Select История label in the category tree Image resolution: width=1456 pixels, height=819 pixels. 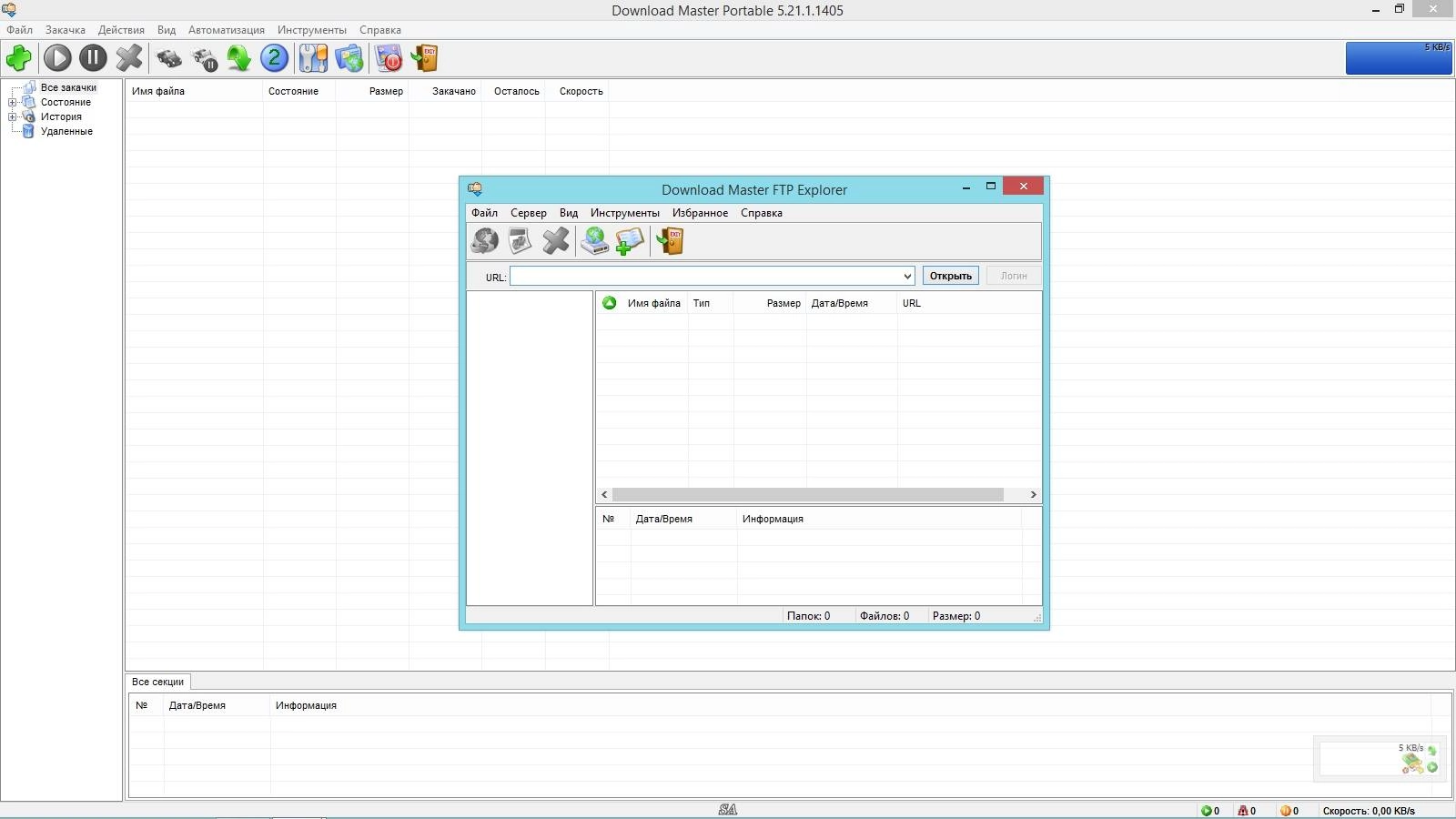tap(61, 117)
